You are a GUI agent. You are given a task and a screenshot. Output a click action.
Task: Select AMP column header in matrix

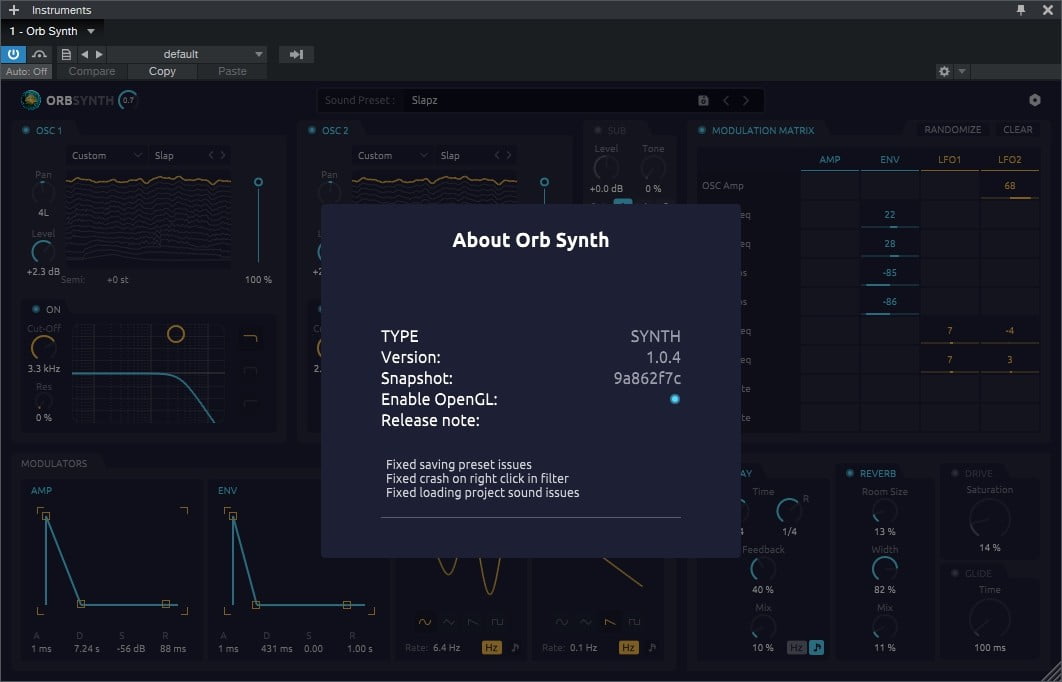tap(830, 160)
